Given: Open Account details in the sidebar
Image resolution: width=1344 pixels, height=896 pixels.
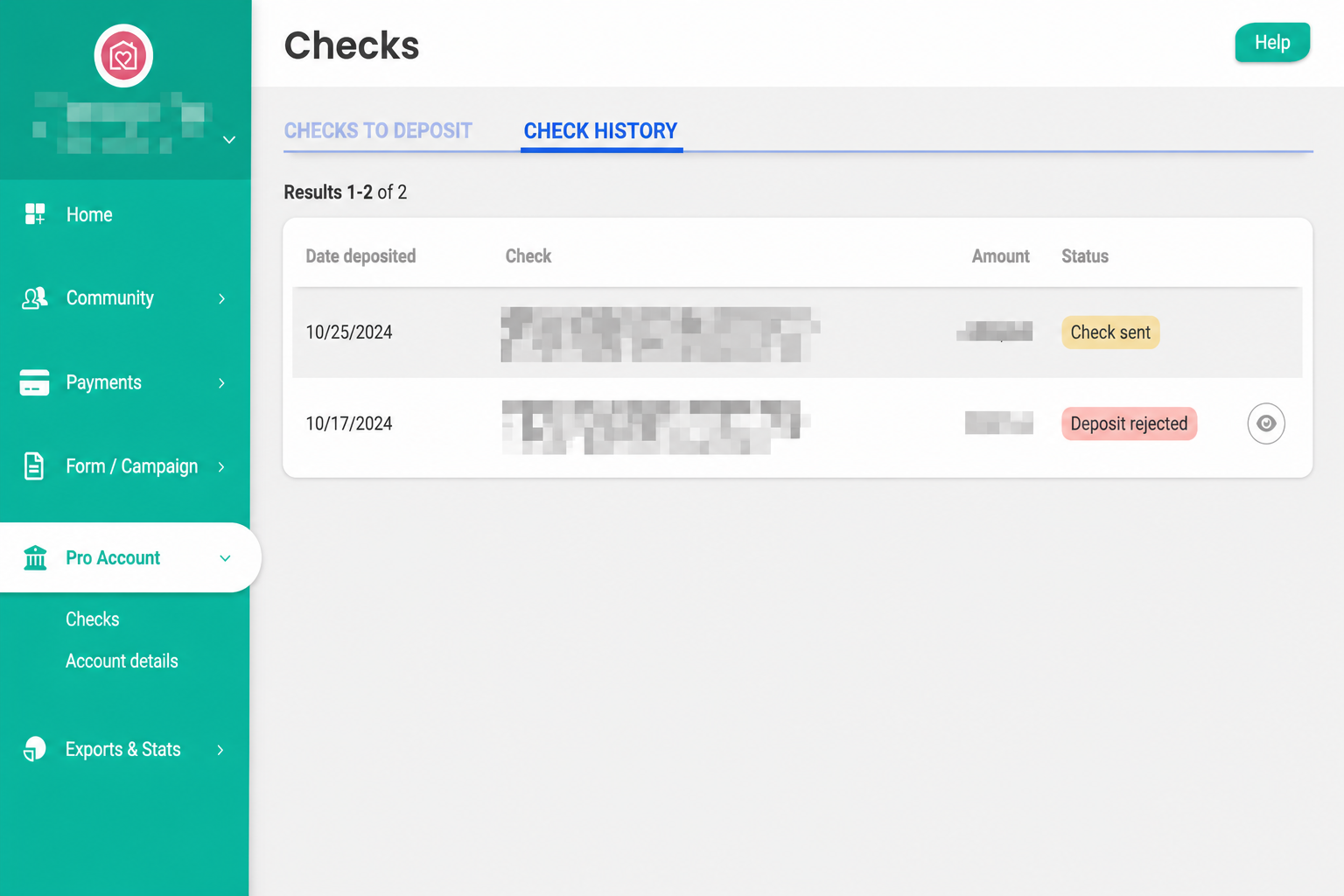Looking at the screenshot, I should pyautogui.click(x=122, y=661).
